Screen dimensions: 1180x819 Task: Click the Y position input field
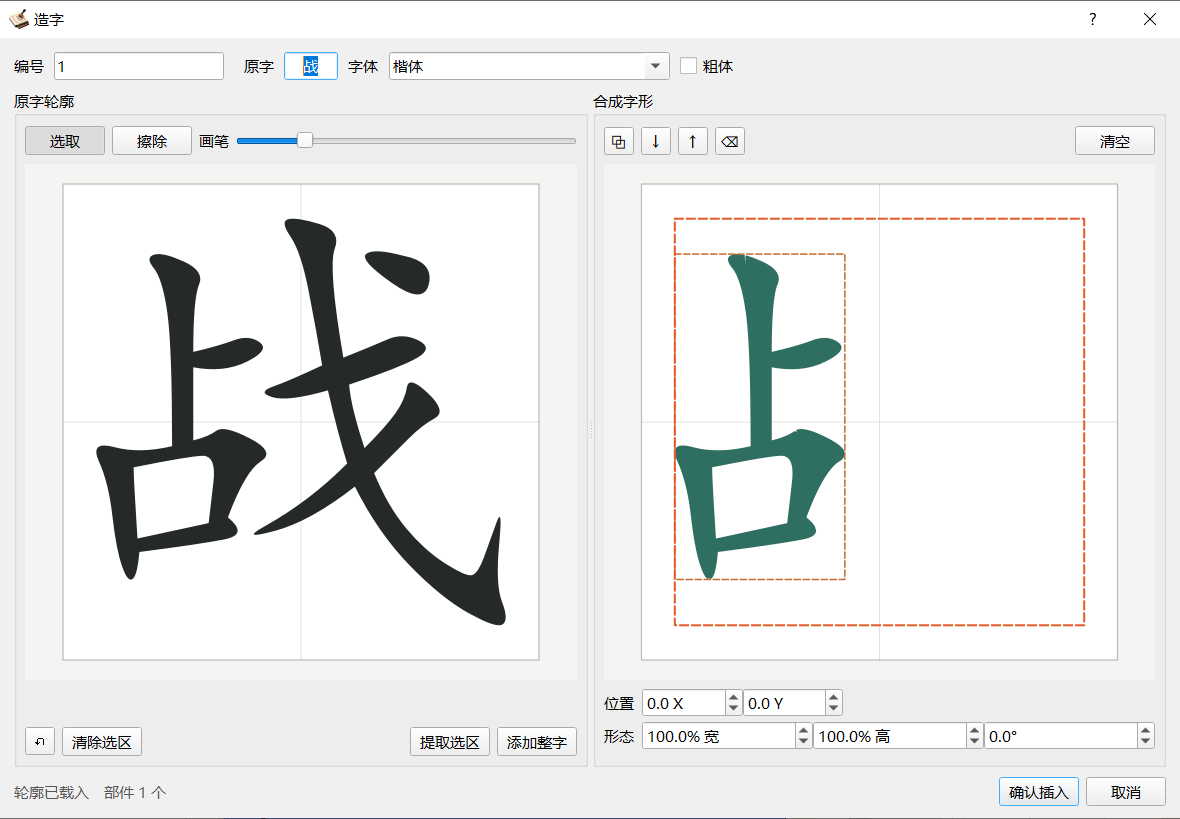pos(785,703)
